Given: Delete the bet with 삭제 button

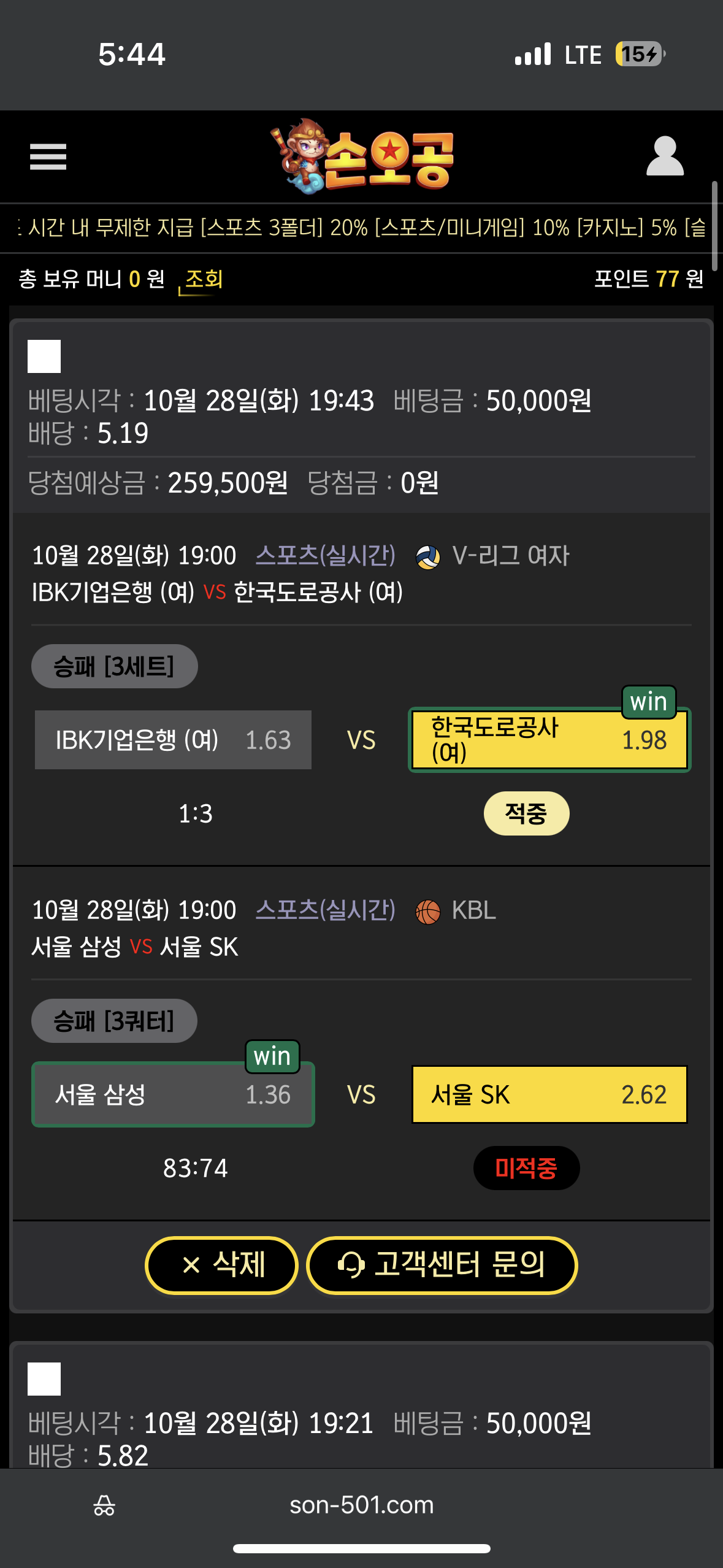Looking at the screenshot, I should [x=222, y=1265].
